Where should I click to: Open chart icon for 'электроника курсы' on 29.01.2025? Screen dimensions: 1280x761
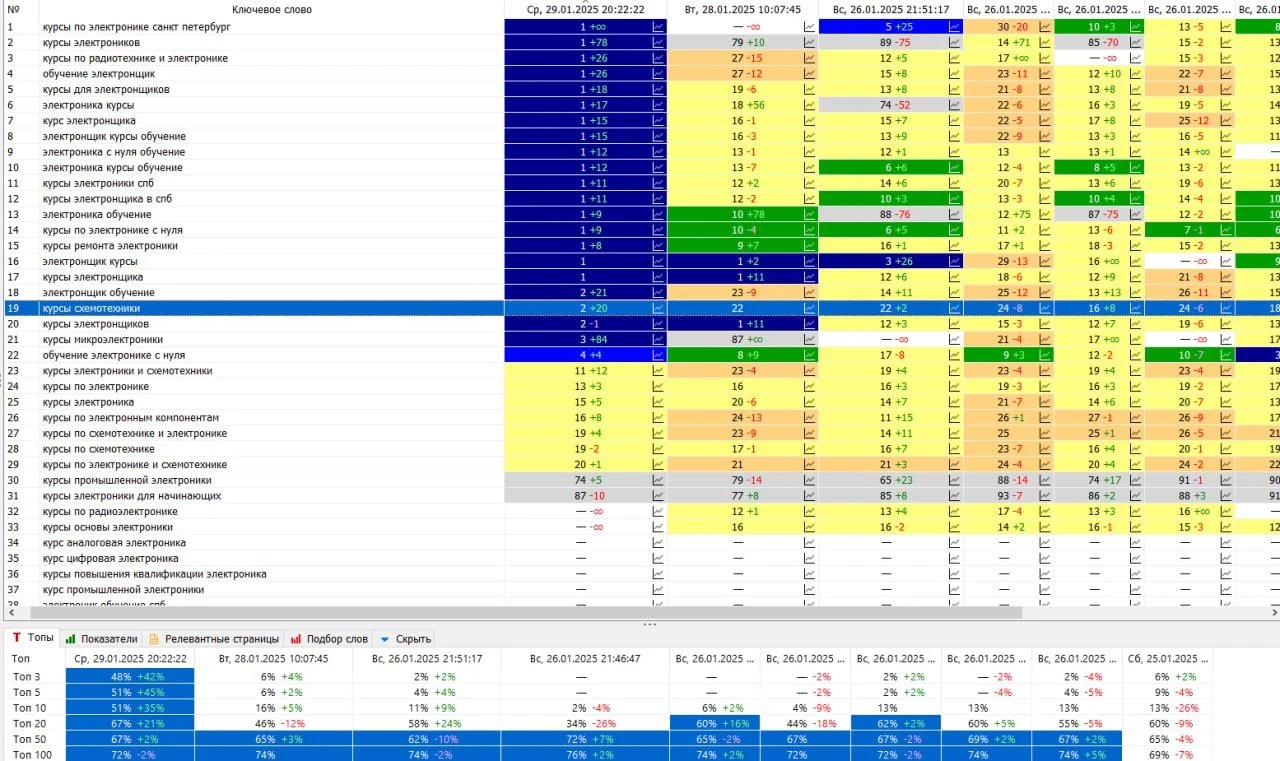tap(658, 105)
